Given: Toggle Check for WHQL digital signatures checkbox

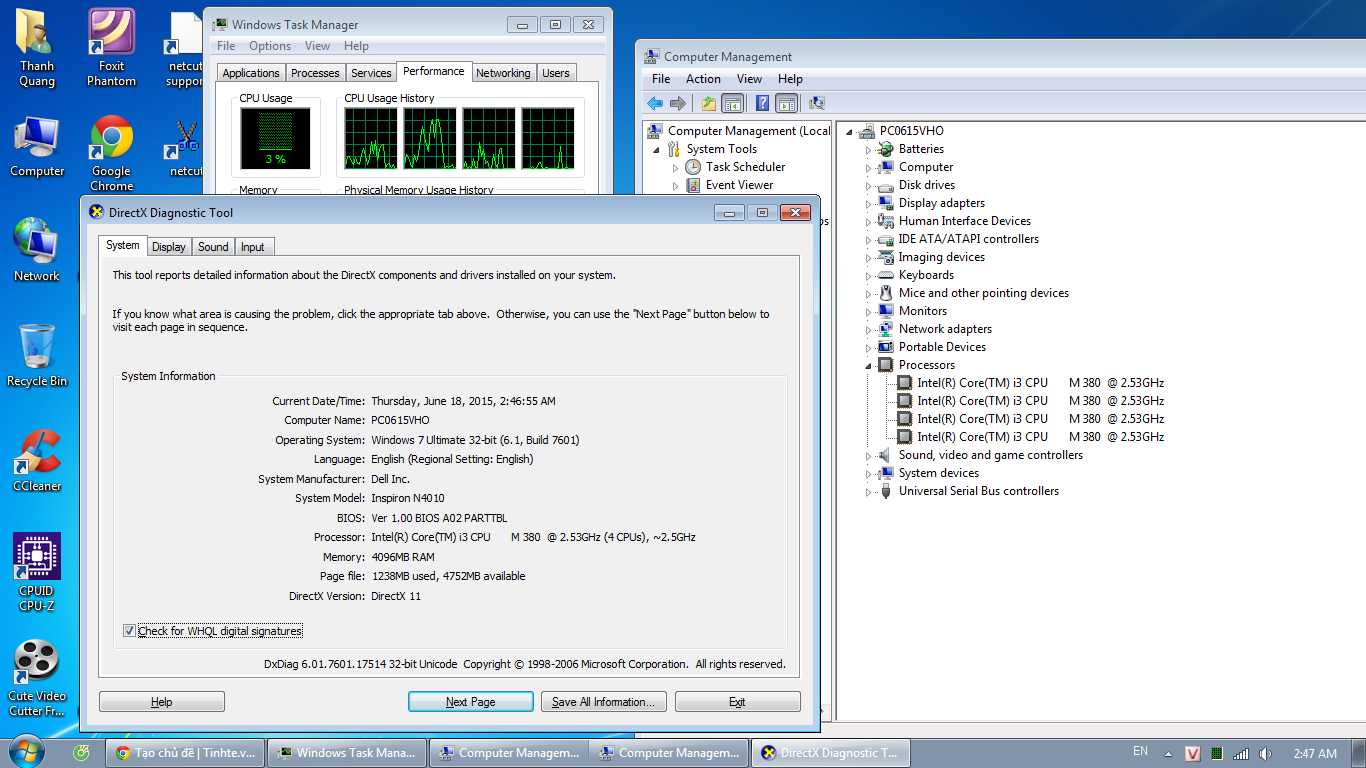Looking at the screenshot, I should [x=129, y=631].
